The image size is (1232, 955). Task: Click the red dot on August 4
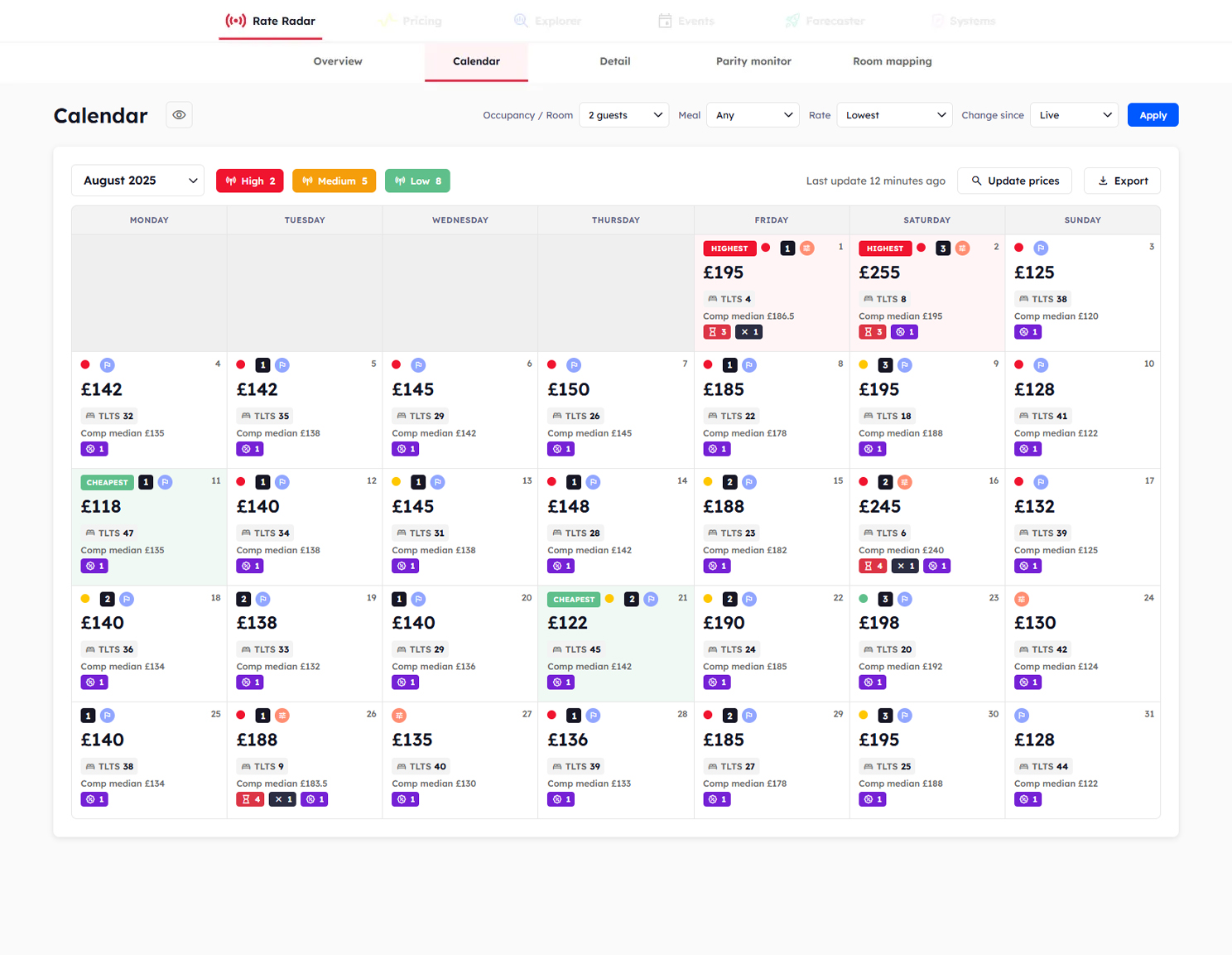coord(85,364)
